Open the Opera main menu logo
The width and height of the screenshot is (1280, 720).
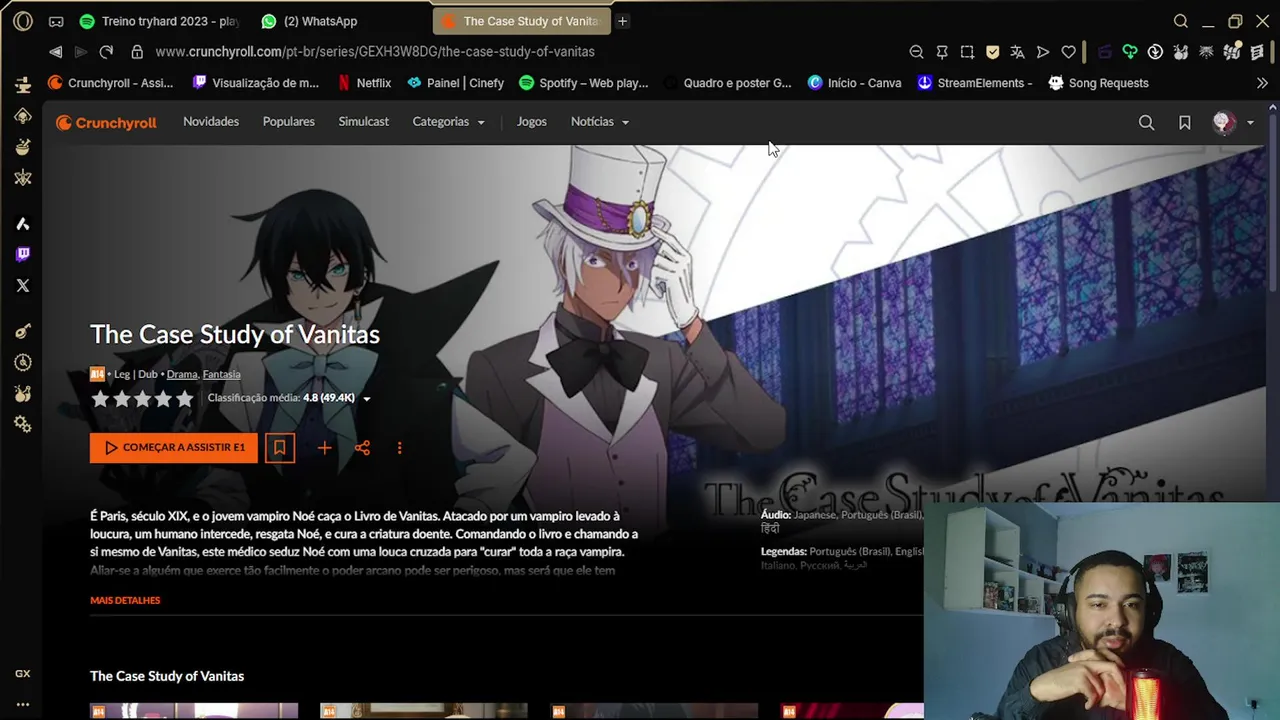[x=23, y=21]
